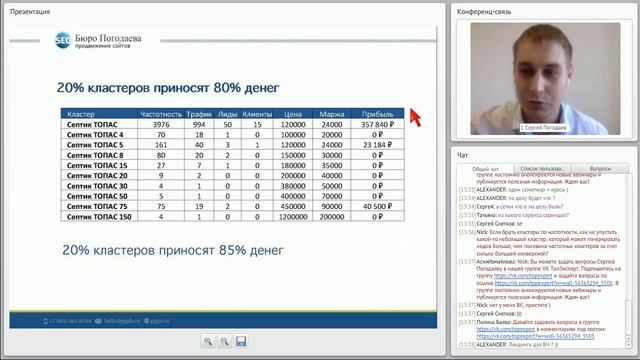Open the wall-56365294_3505 link in АсияИсмаилова's message
The width and height of the screenshot is (640, 360).
(553, 283)
